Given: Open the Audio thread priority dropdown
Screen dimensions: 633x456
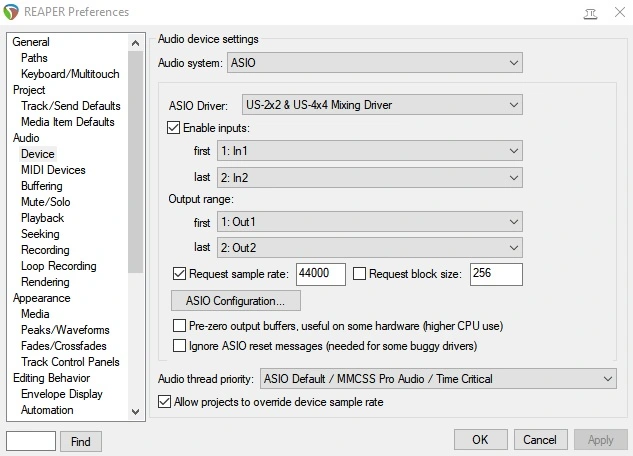Looking at the screenshot, I should click(x=437, y=379).
